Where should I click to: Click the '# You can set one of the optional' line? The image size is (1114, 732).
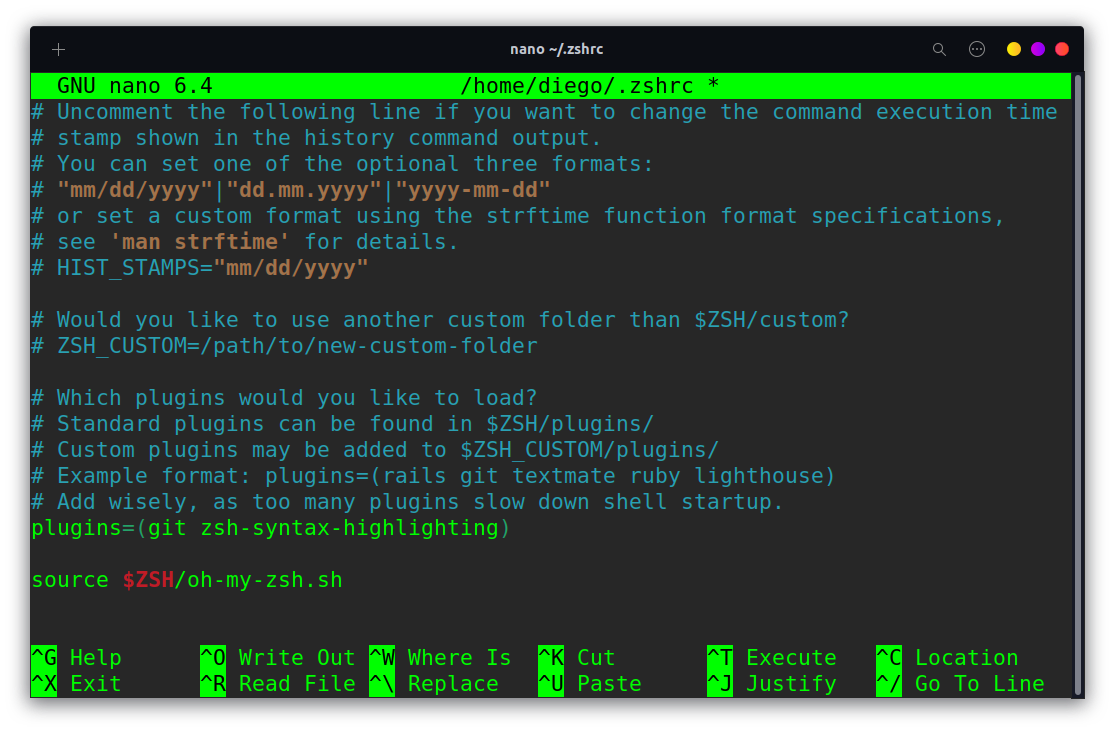pos(342,164)
